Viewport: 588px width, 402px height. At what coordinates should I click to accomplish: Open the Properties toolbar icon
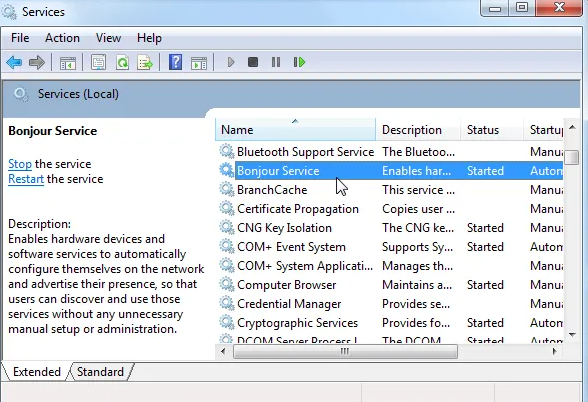click(x=99, y=62)
